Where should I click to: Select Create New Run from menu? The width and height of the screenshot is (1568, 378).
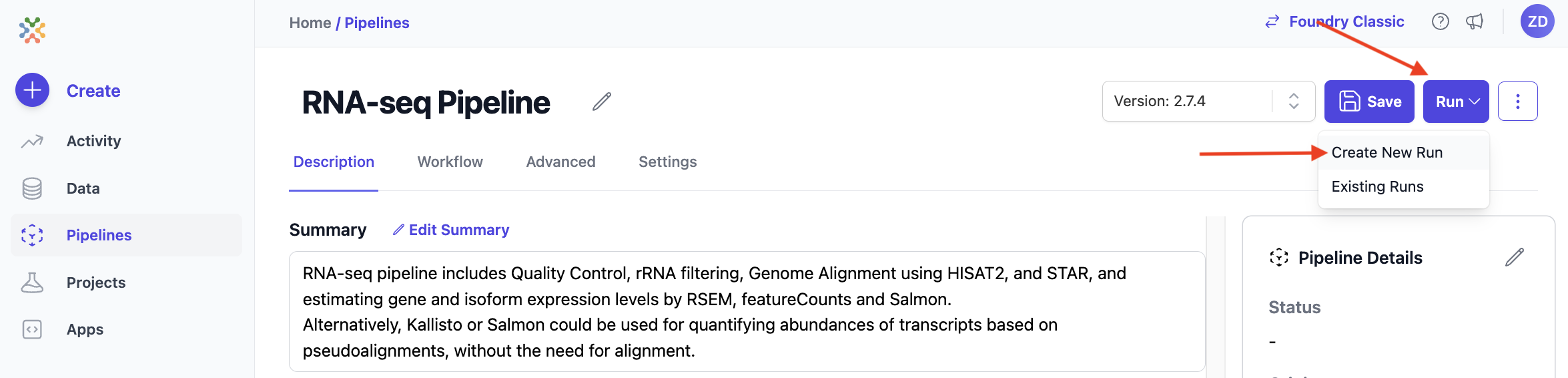click(1387, 153)
